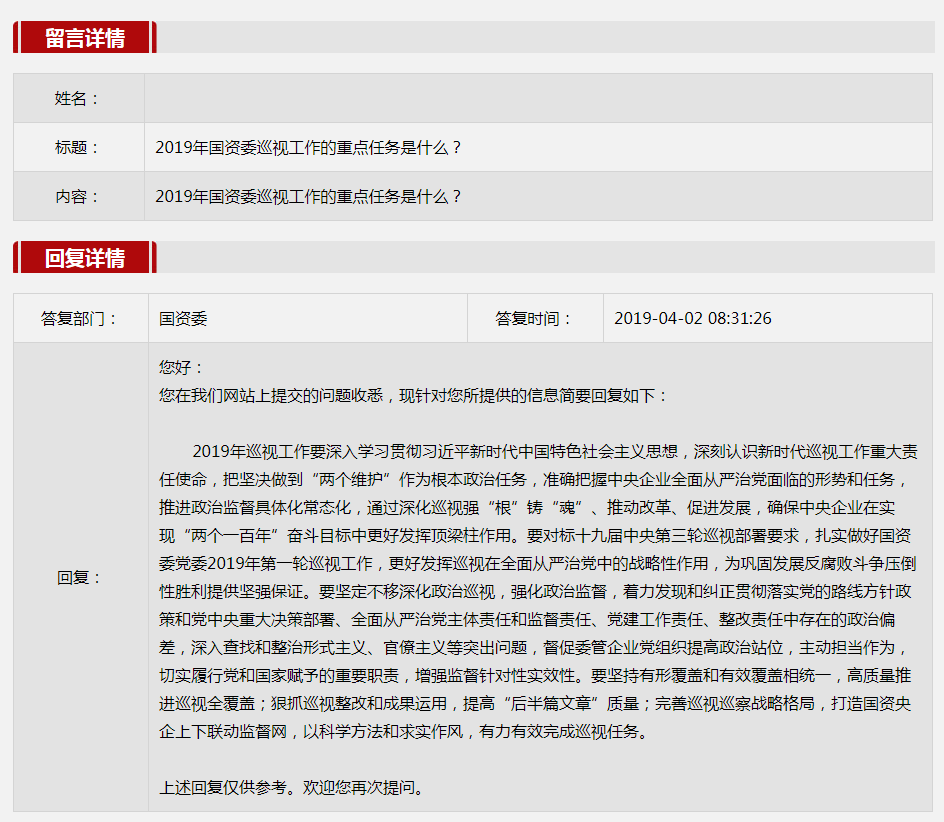This screenshot has width=944, height=822.
Task: Select the 标题 label cell
Action: pos(78,147)
